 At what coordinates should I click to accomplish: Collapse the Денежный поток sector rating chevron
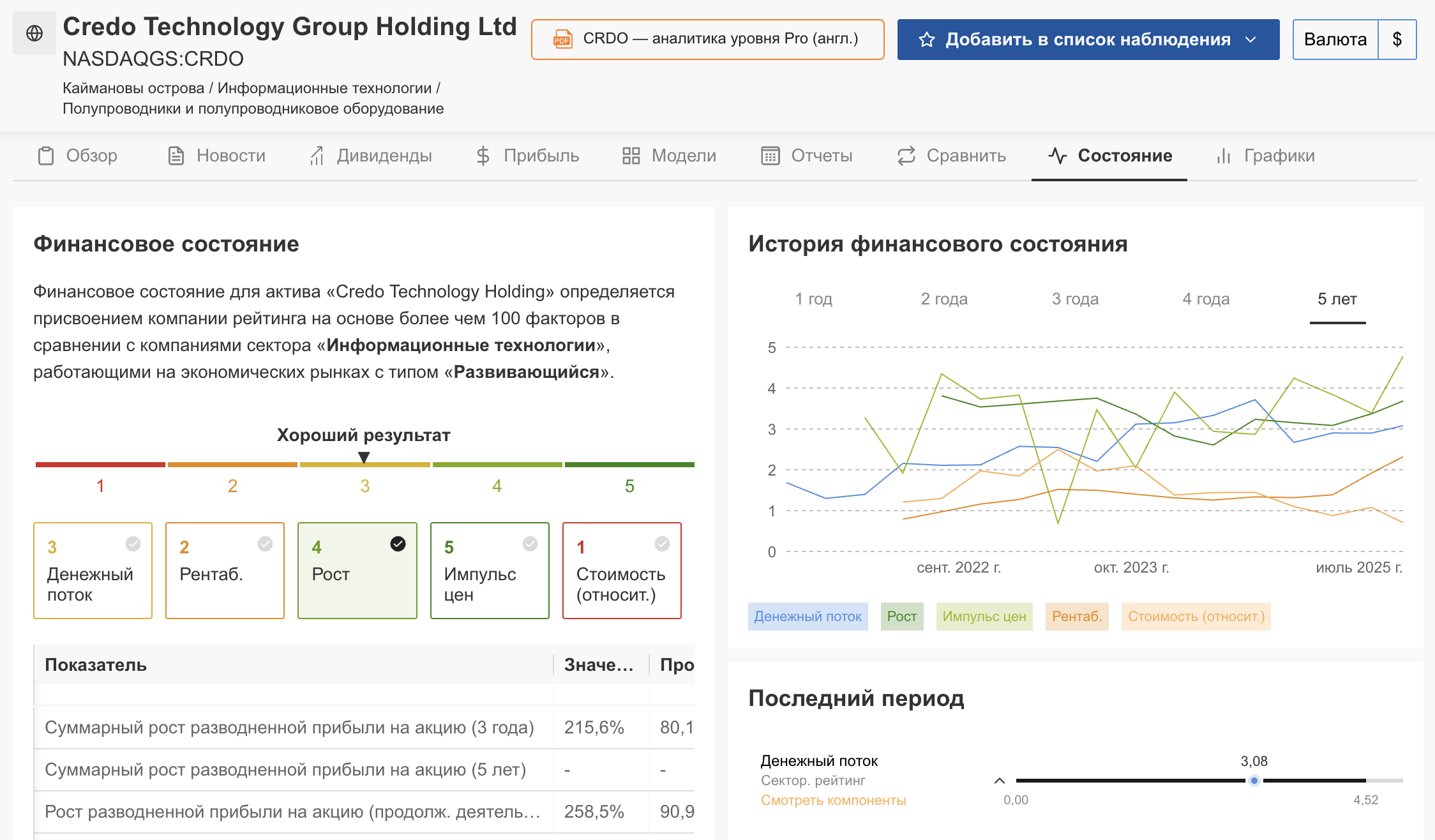pos(1000,781)
